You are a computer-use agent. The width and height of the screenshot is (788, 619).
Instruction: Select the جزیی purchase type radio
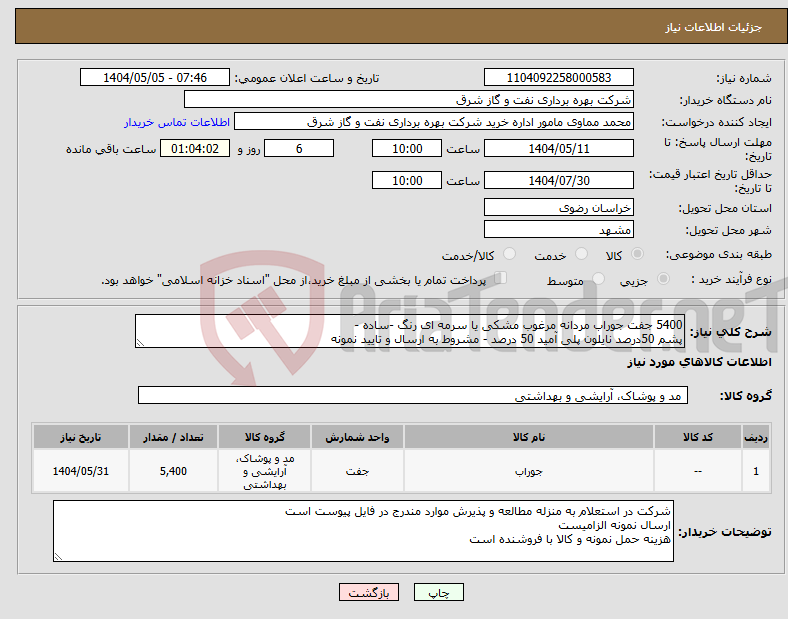(663, 279)
